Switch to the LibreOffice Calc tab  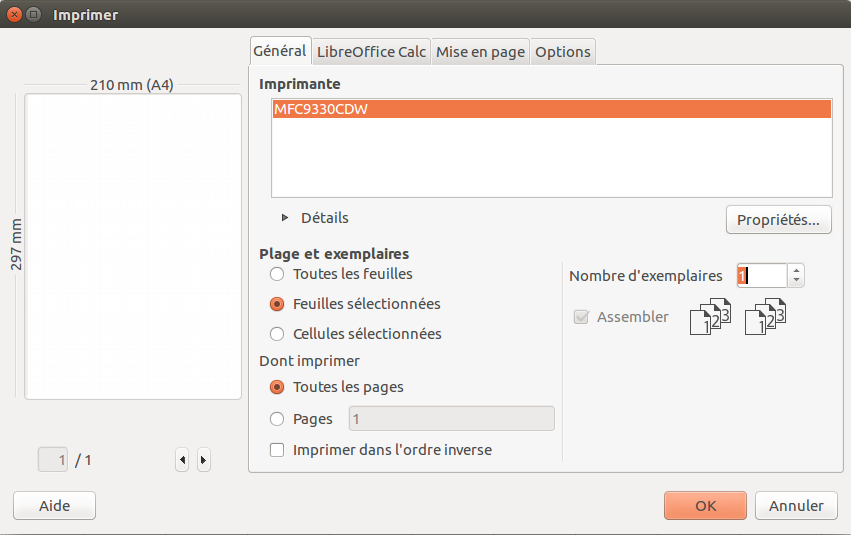371,52
